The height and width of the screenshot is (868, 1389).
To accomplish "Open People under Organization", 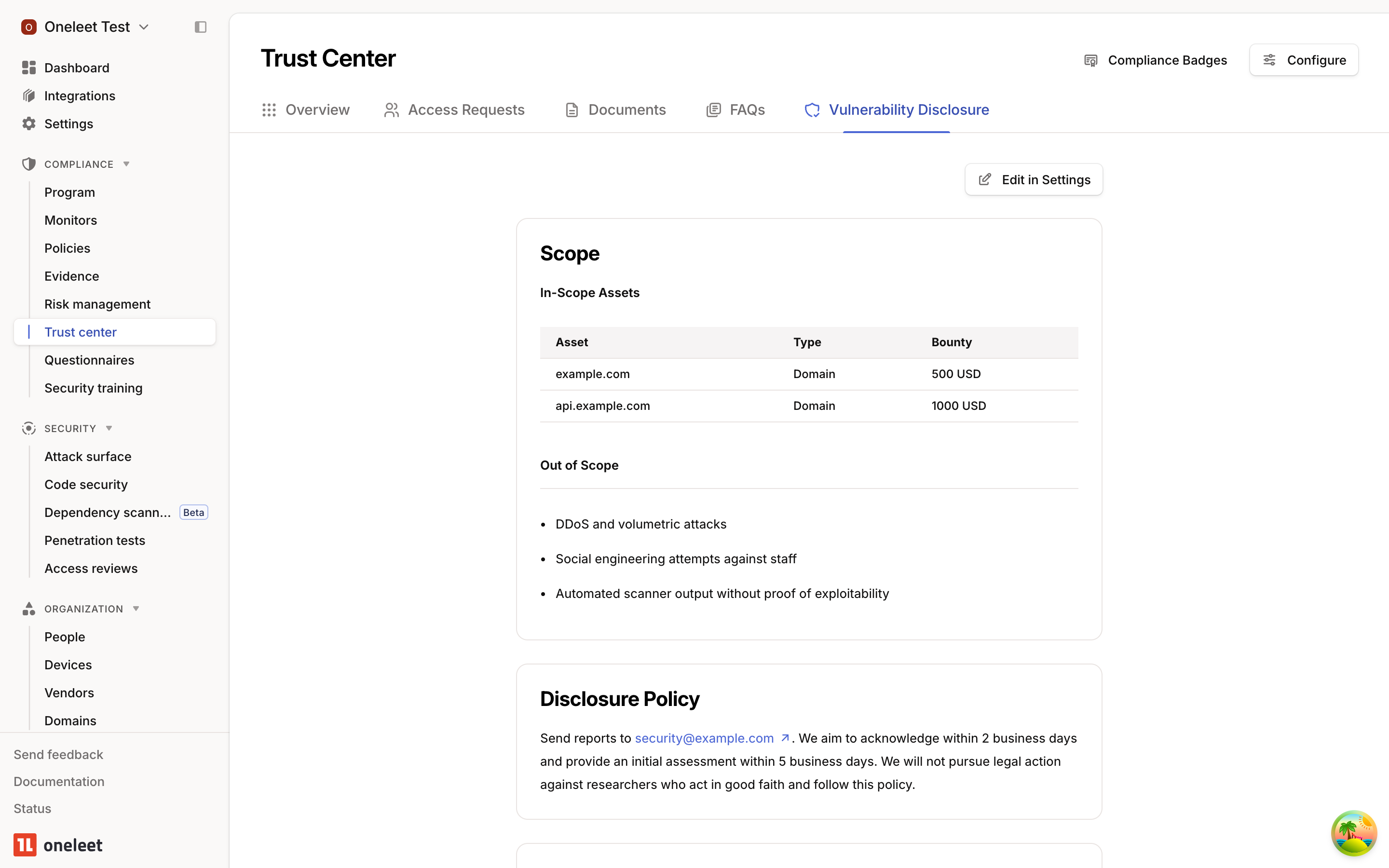I will tap(65, 637).
